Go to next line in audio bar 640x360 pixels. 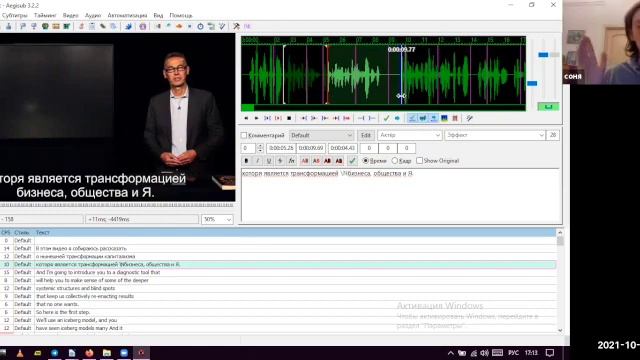click(257, 118)
